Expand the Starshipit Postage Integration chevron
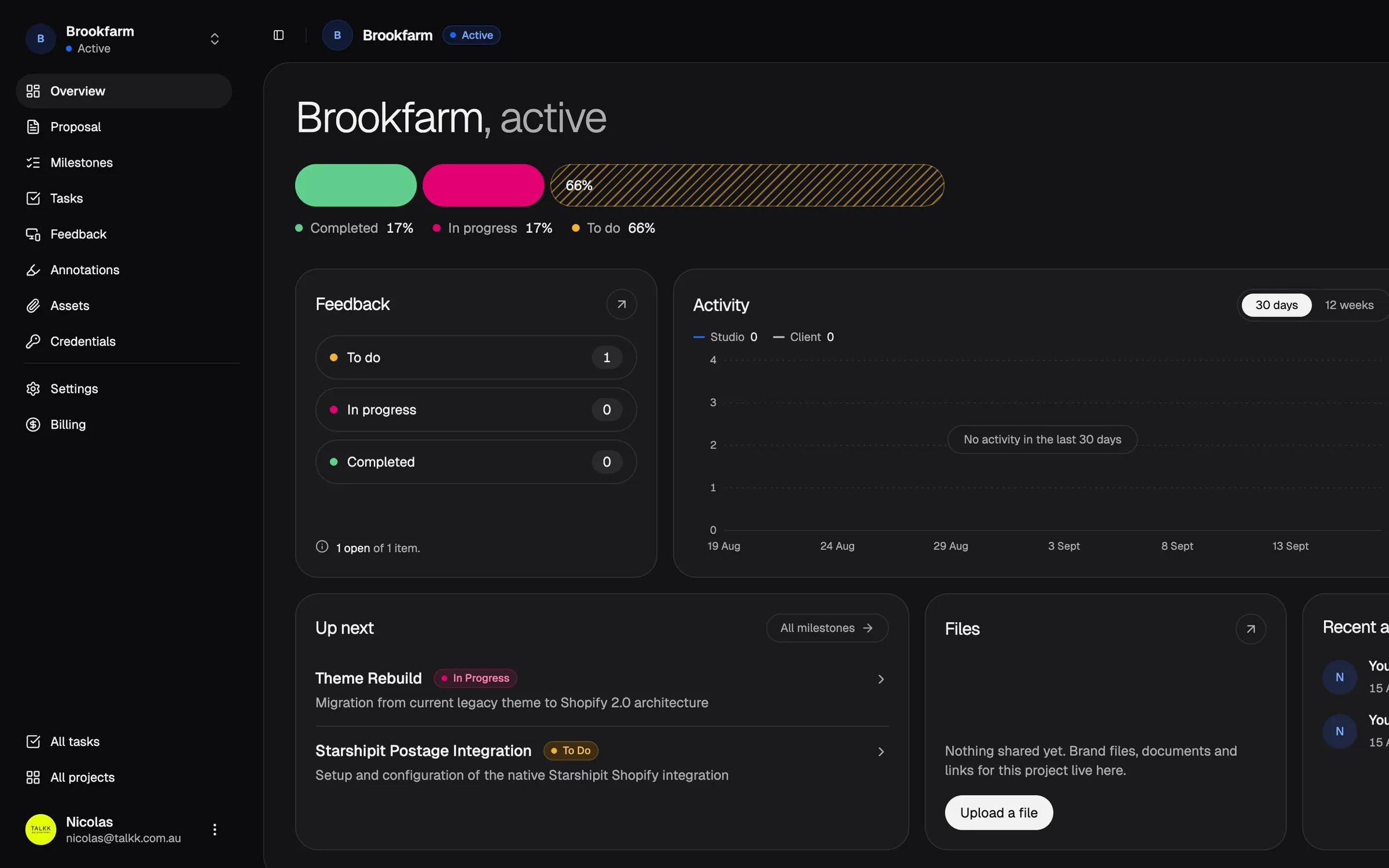 click(x=881, y=752)
